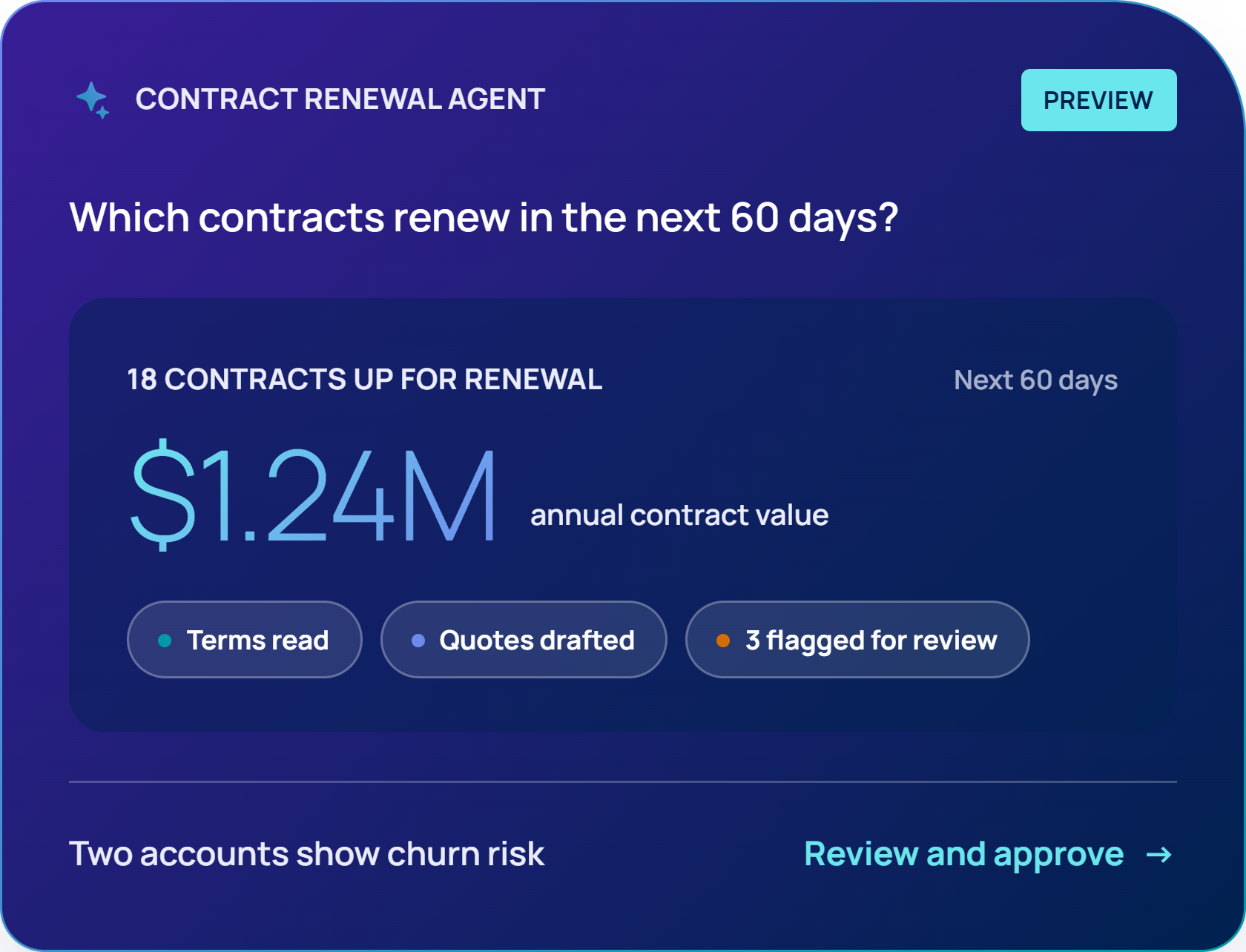Click the $1.24M contract value figure
Image resolution: width=1246 pixels, height=952 pixels.
coord(313,495)
